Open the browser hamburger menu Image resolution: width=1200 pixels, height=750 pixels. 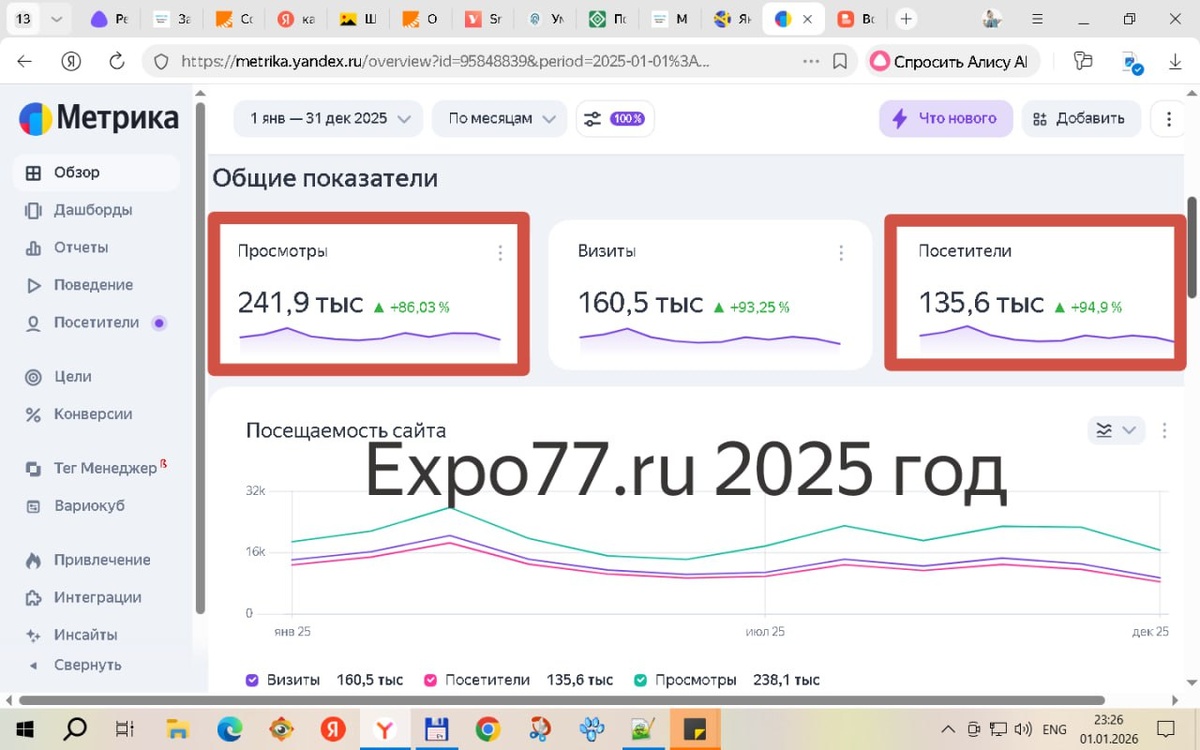click(x=1036, y=19)
